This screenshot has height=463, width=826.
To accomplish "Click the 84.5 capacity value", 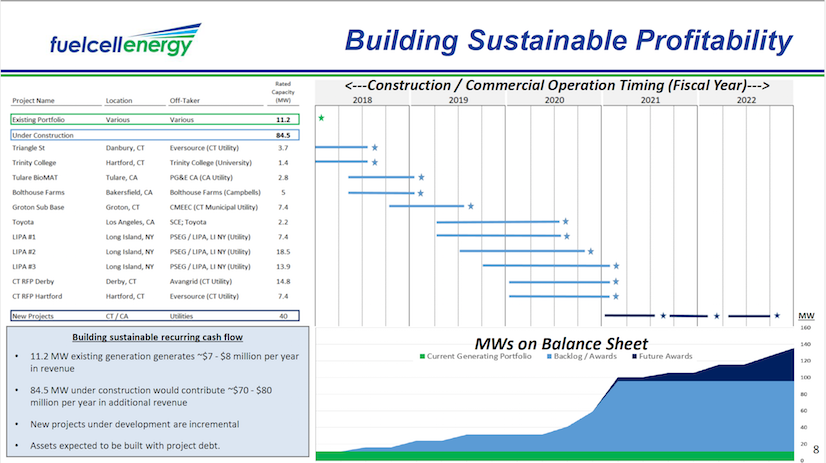I will pyautogui.click(x=283, y=135).
